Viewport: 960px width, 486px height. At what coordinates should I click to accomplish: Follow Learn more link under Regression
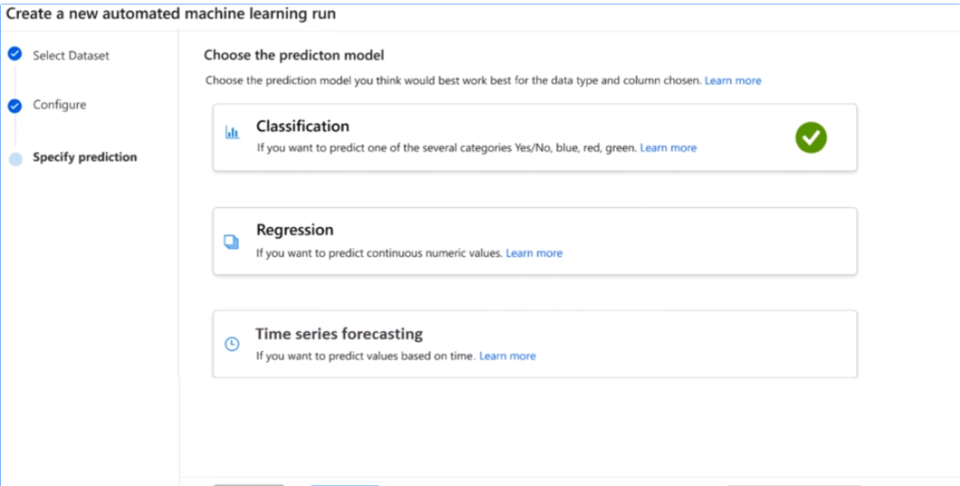pyautogui.click(x=534, y=254)
